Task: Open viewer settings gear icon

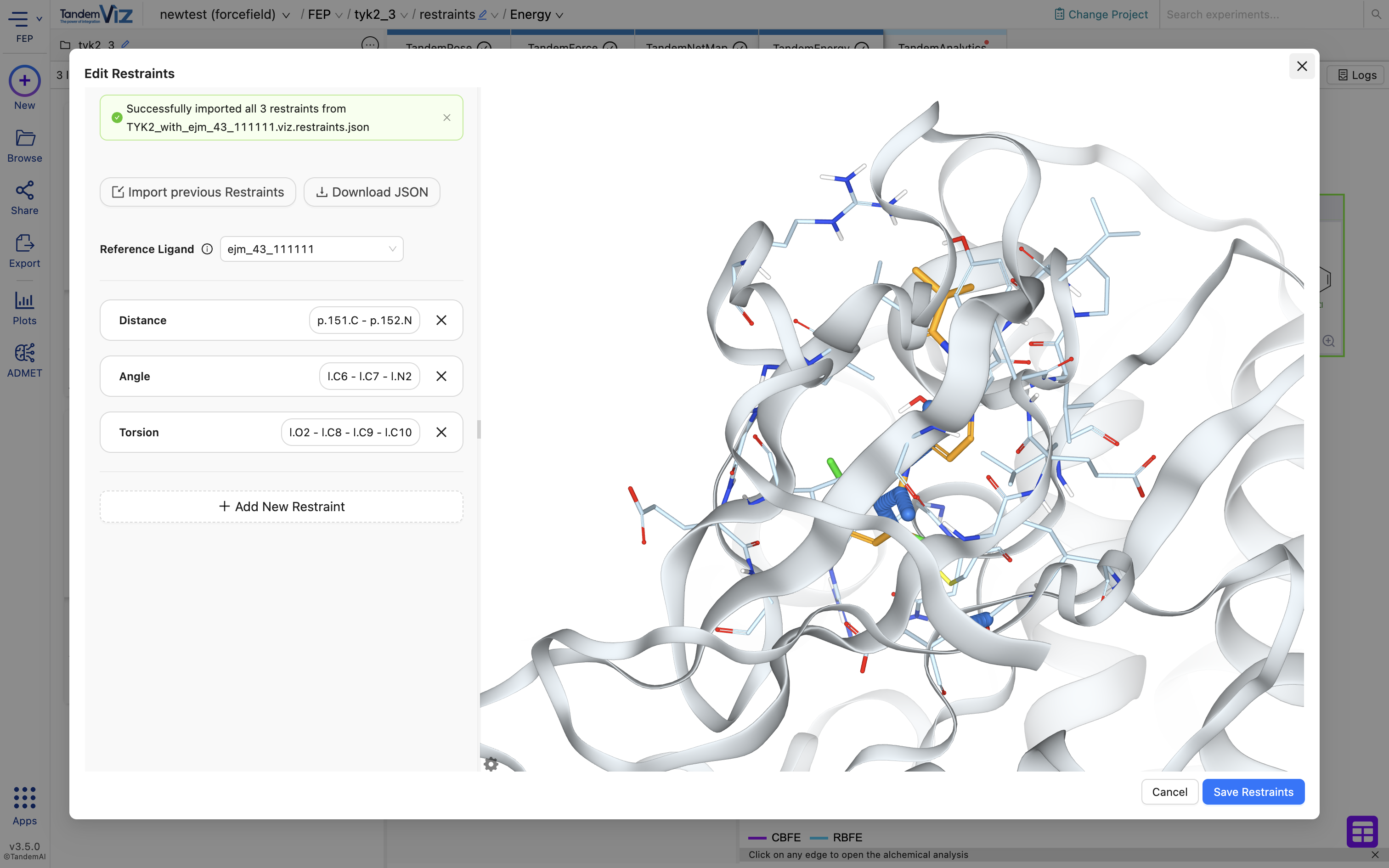Action: (491, 763)
